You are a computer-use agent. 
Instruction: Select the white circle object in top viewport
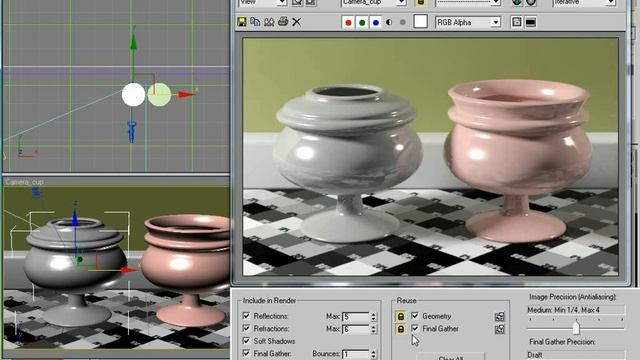[133, 95]
